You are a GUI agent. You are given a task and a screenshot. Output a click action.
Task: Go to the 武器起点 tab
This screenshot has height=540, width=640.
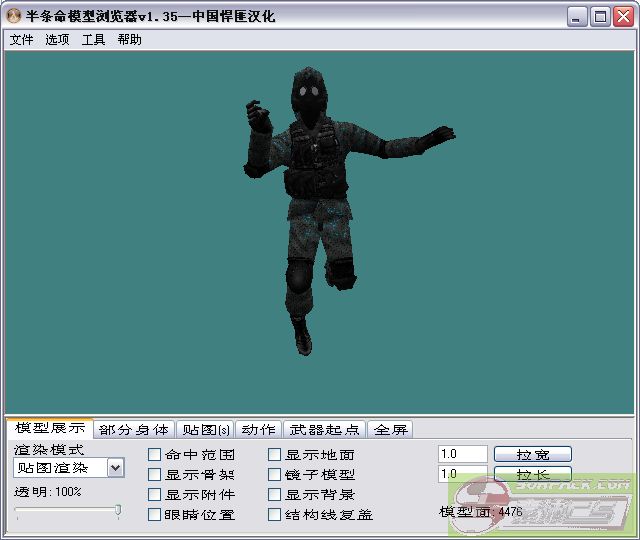324,430
